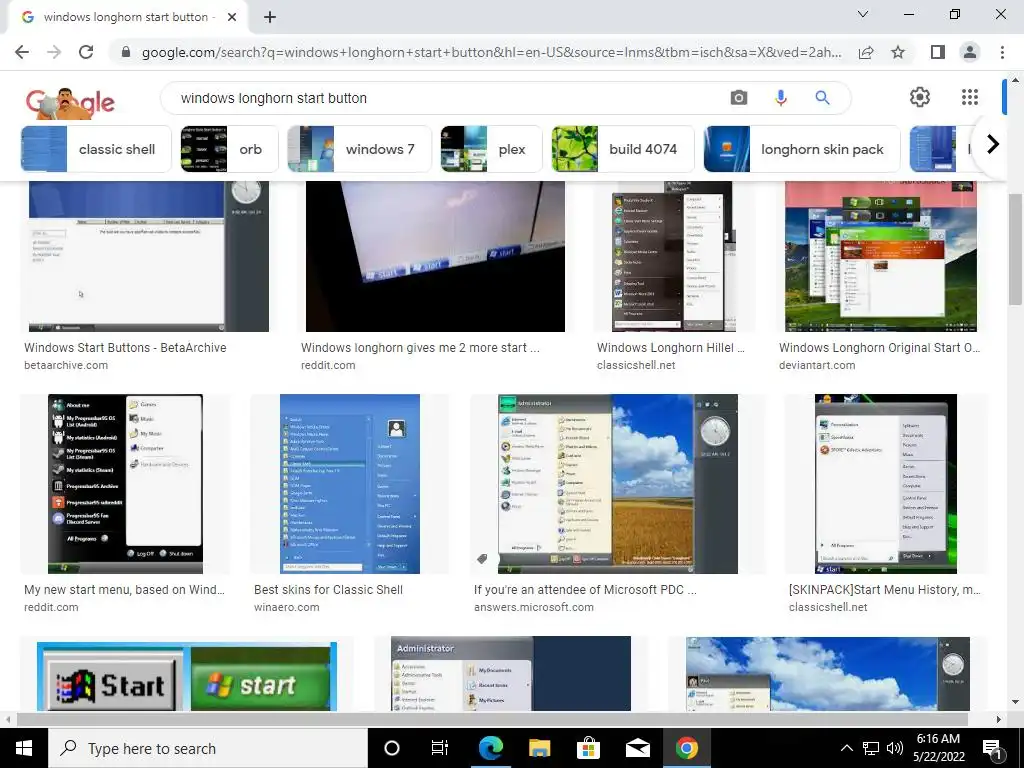Filter by 'orb' chip

click(x=229, y=149)
